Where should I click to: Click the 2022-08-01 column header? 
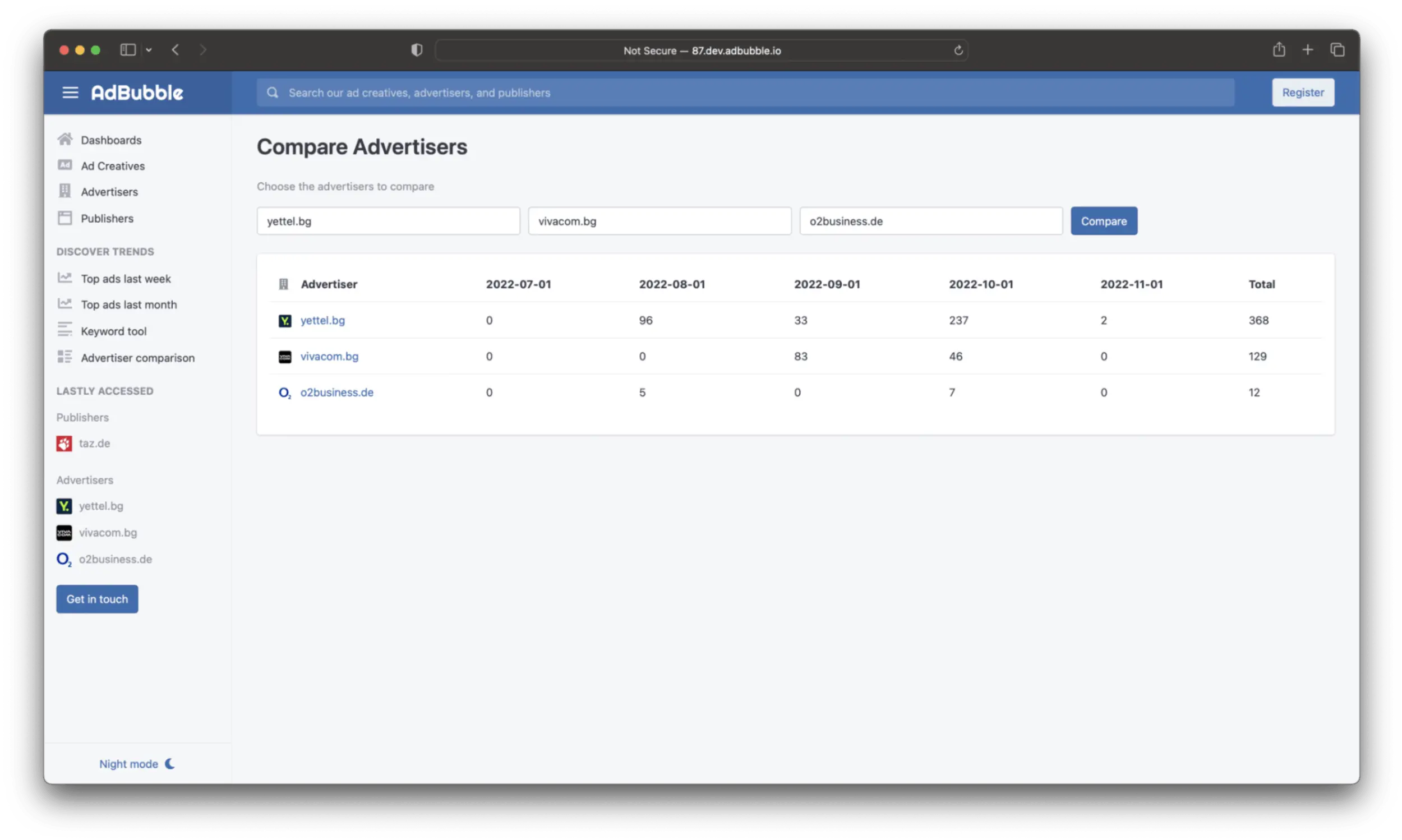click(672, 284)
